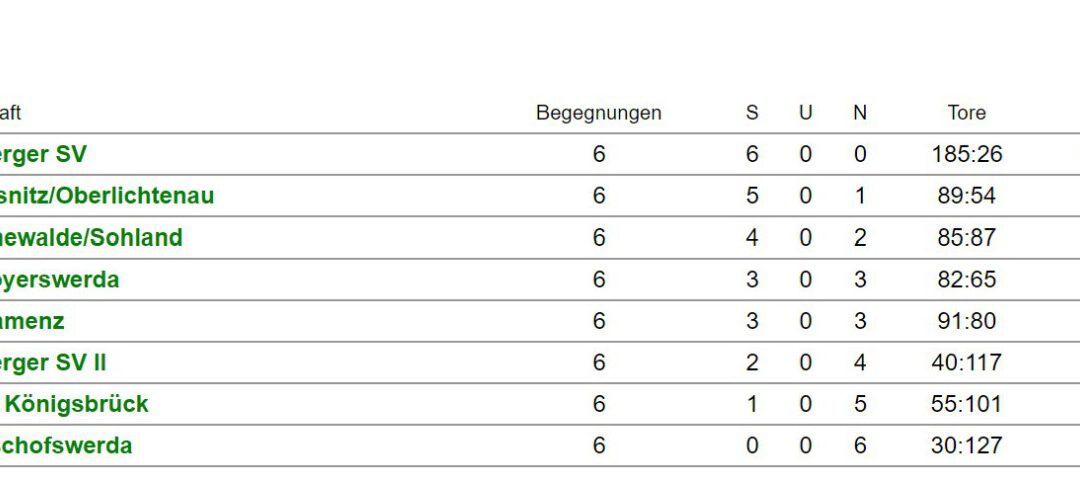Click the Begegnungen column header
Screen dimensions: 1080x482
point(599,113)
